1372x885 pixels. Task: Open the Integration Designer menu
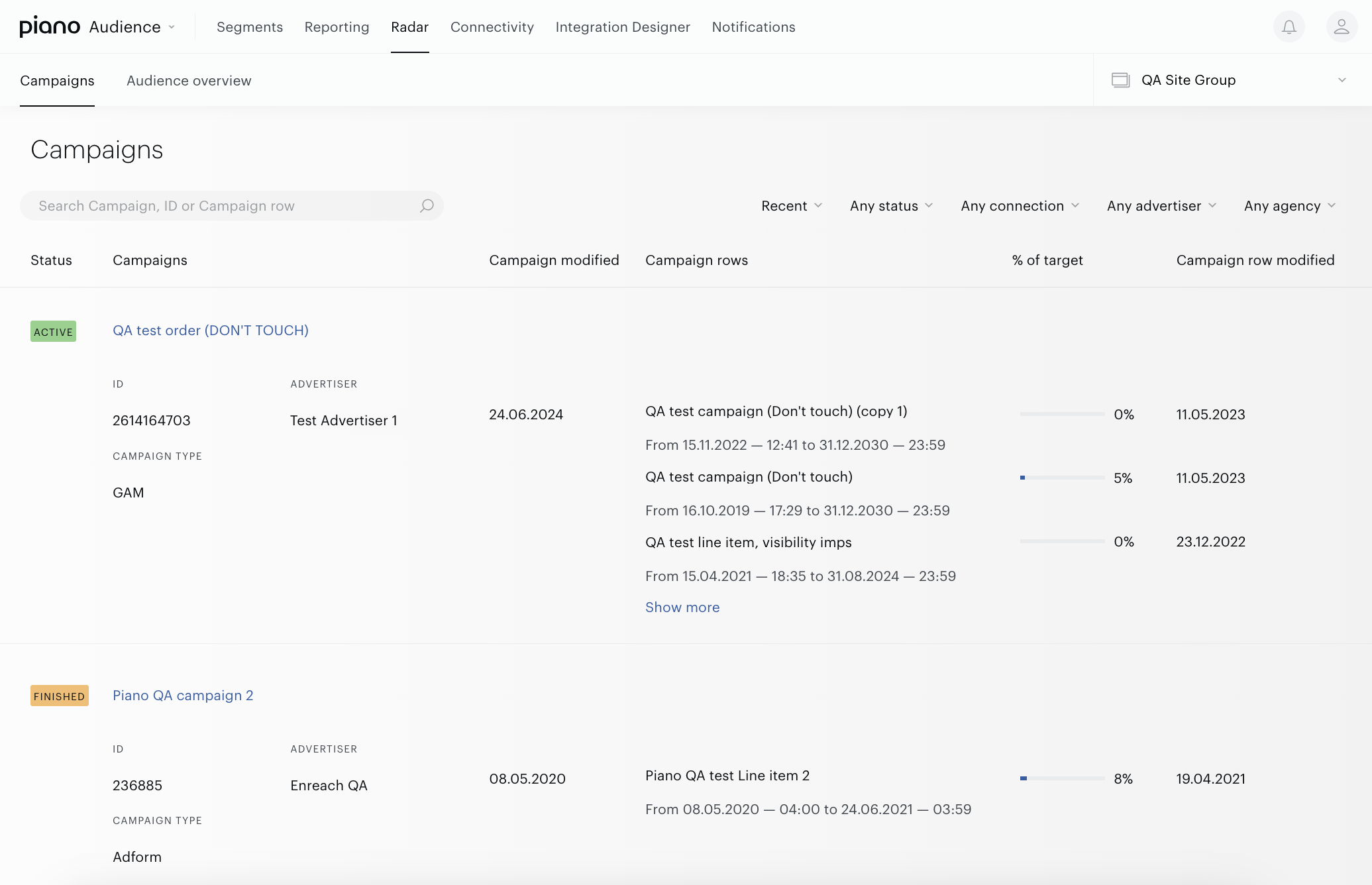(623, 27)
